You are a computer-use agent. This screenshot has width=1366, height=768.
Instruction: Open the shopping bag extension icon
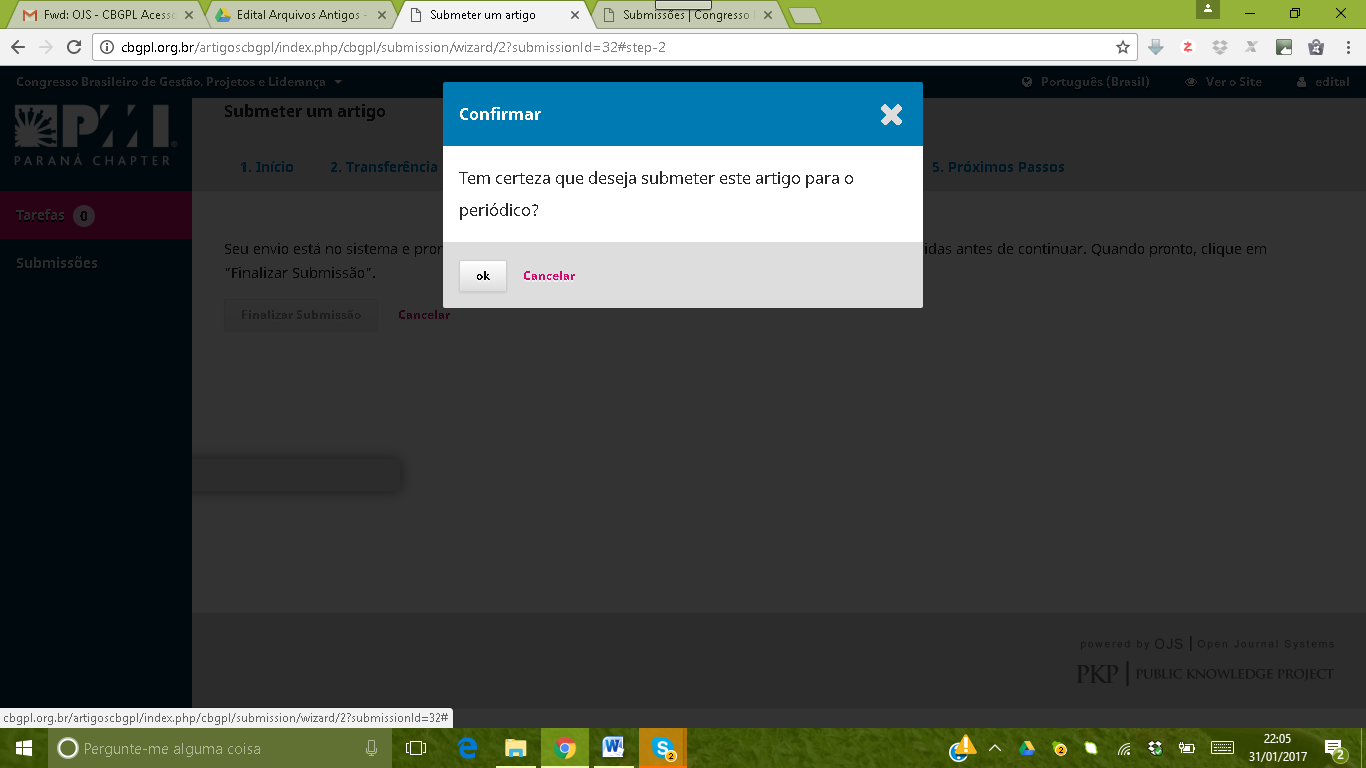click(1316, 47)
